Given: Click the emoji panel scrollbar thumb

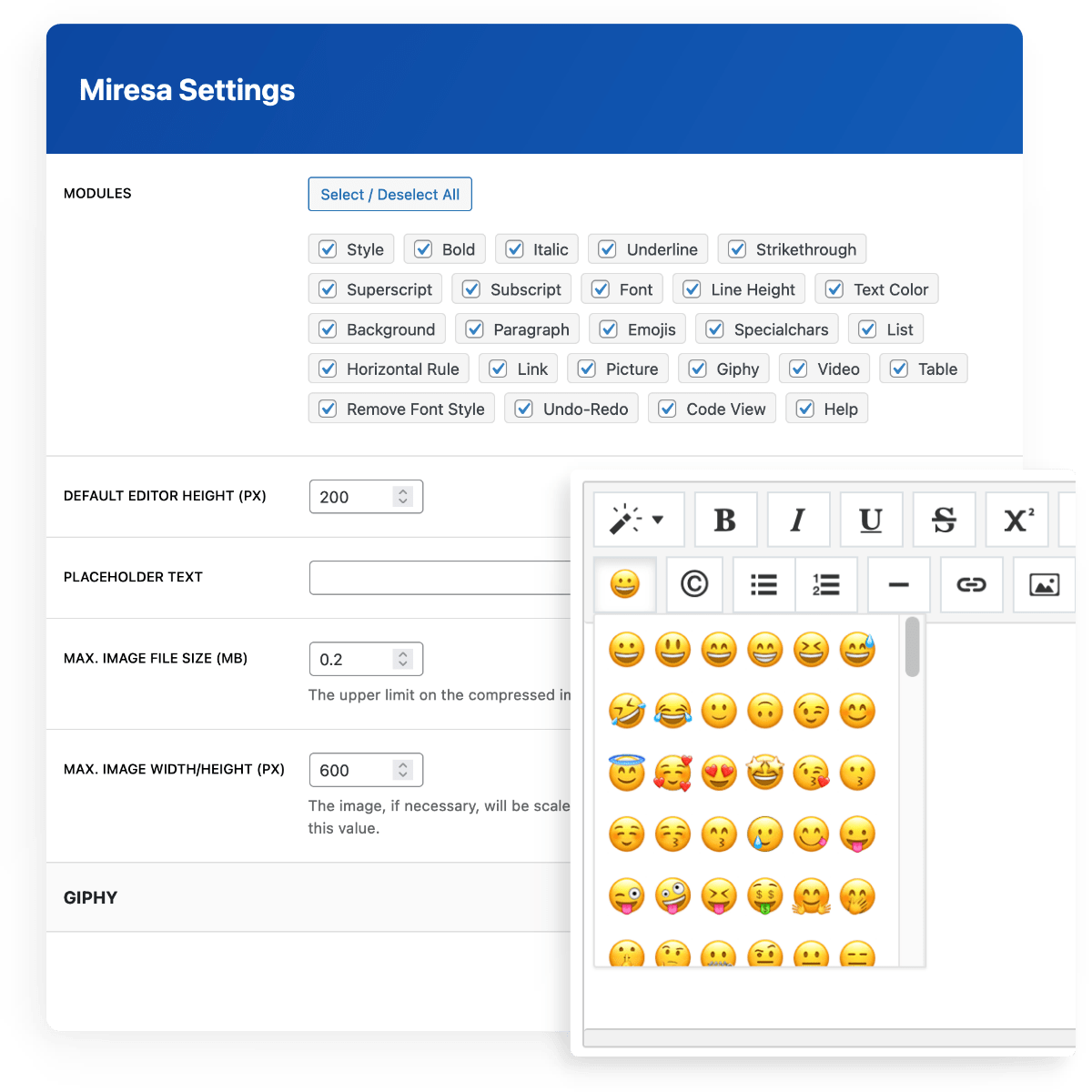Looking at the screenshot, I should 913,648.
